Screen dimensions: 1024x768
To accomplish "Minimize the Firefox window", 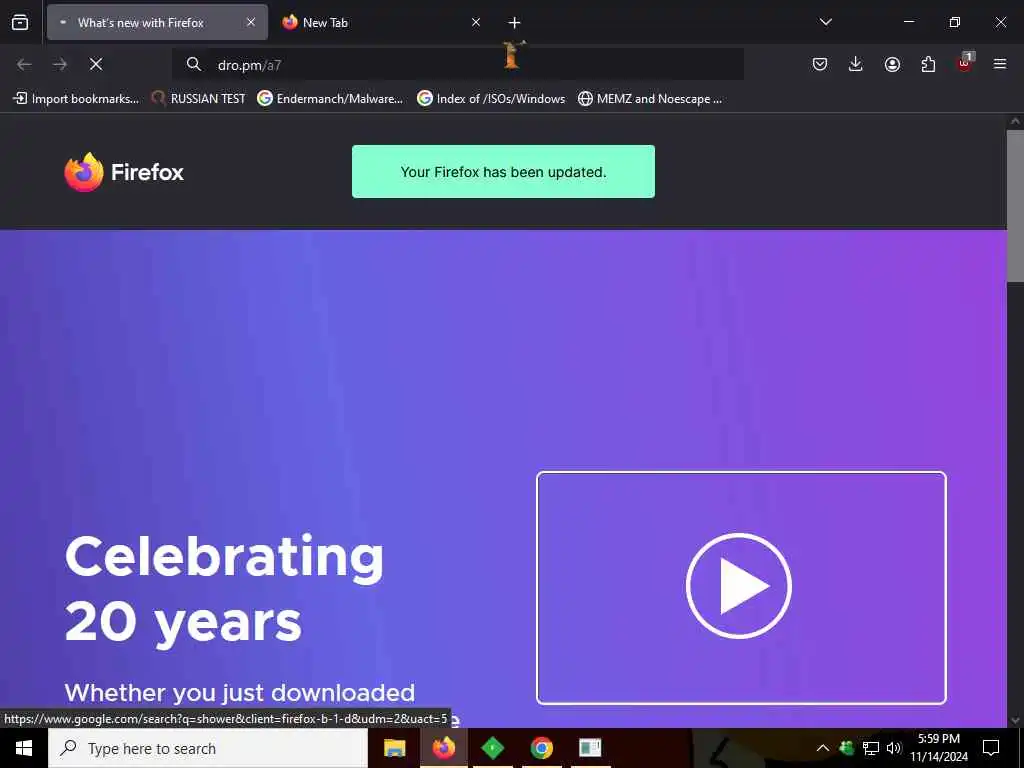I will pyautogui.click(x=908, y=22).
